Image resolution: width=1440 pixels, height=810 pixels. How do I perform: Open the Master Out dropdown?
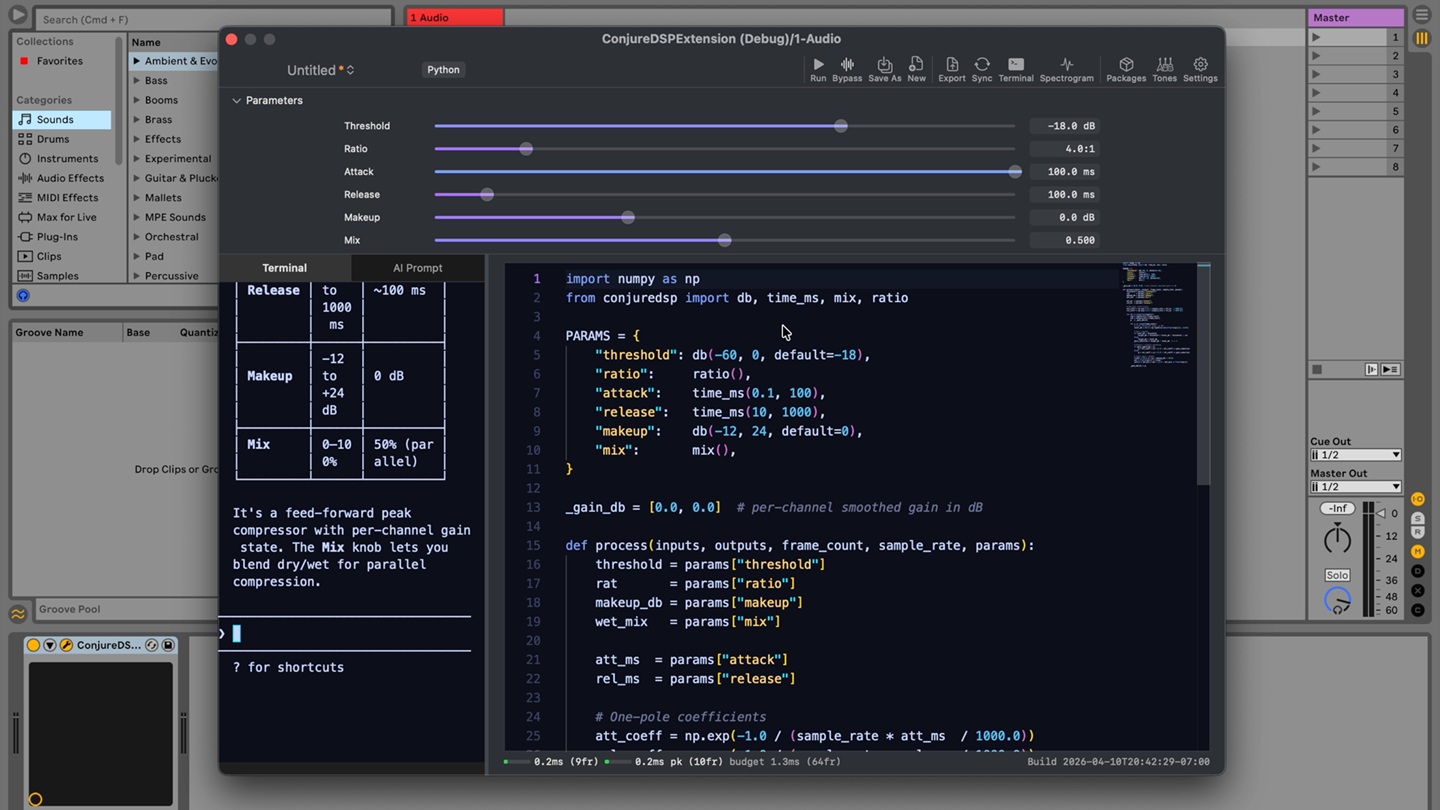click(x=1355, y=487)
